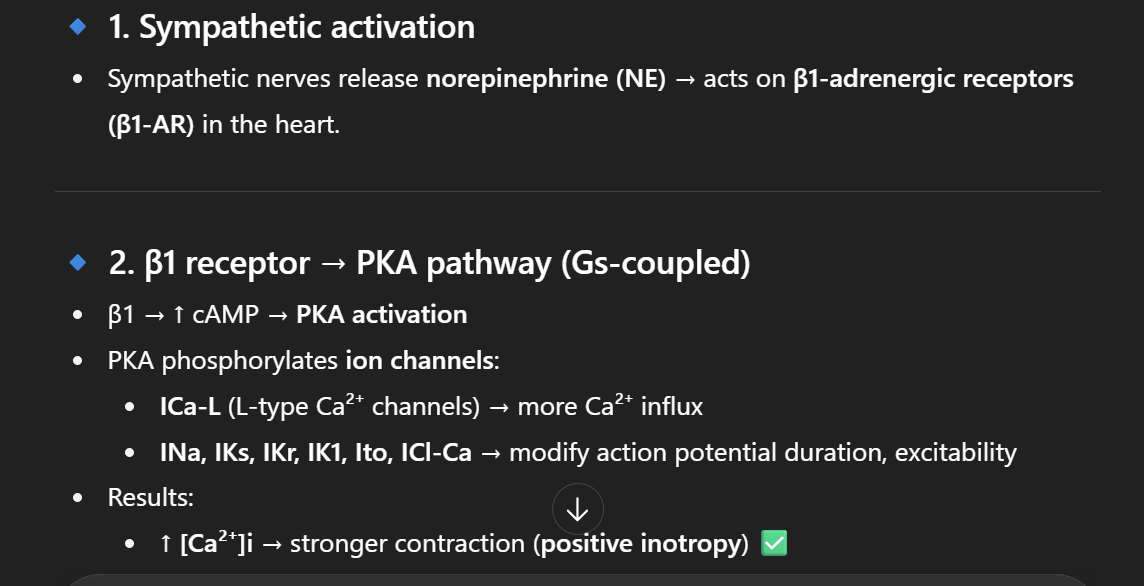Click the blue diamond beside Sympathetic activation
Viewport: 1144px width, 586px height.
[79, 28]
